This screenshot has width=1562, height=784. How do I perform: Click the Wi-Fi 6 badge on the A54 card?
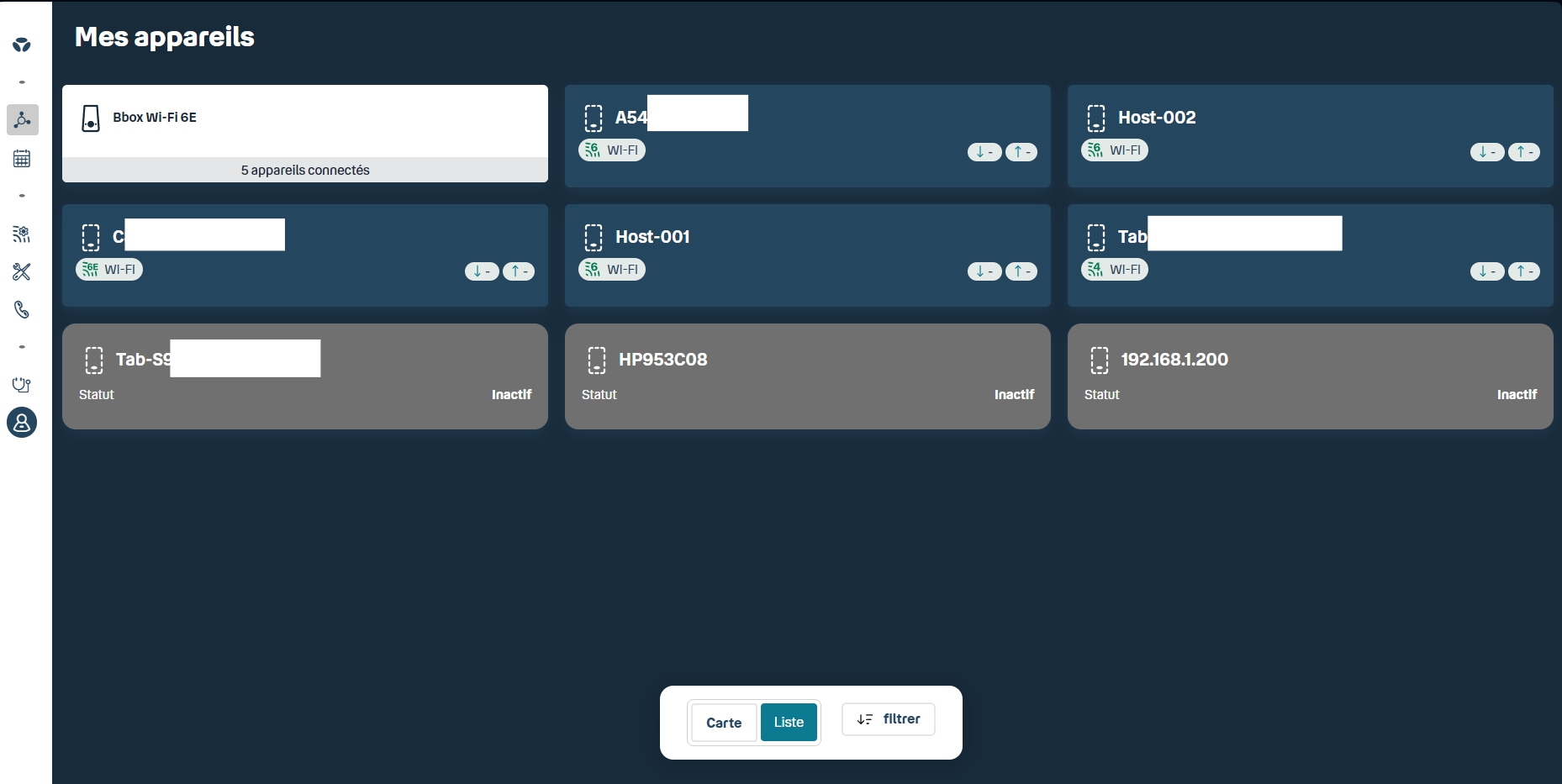(612, 150)
